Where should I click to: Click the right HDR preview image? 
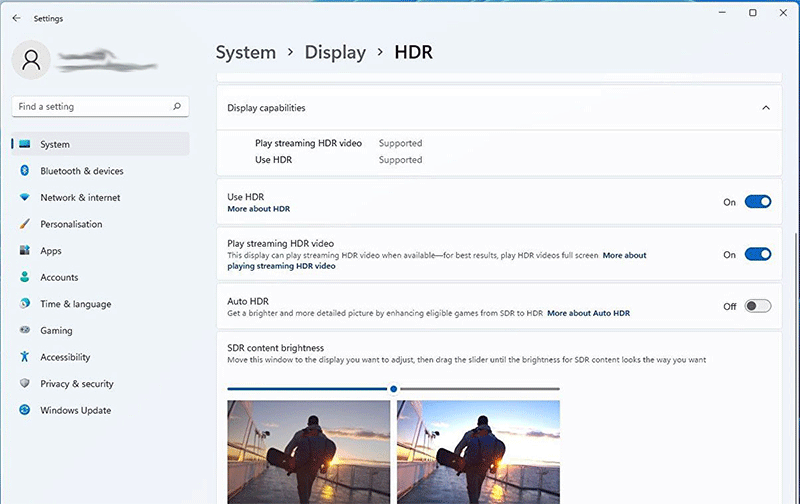click(478, 452)
